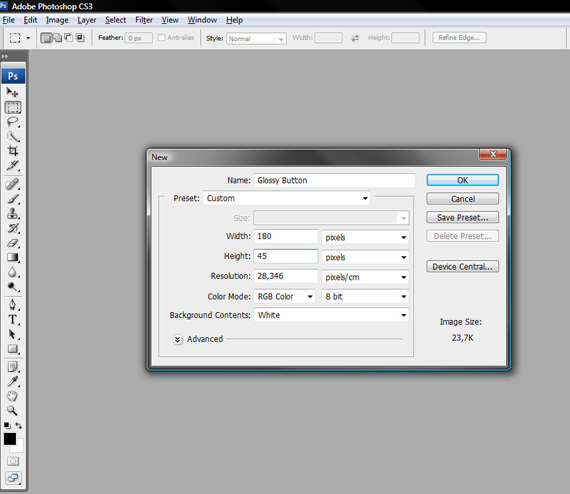Enable the Anti-alias checkbox
The width and height of the screenshot is (570, 494).
coord(162,37)
